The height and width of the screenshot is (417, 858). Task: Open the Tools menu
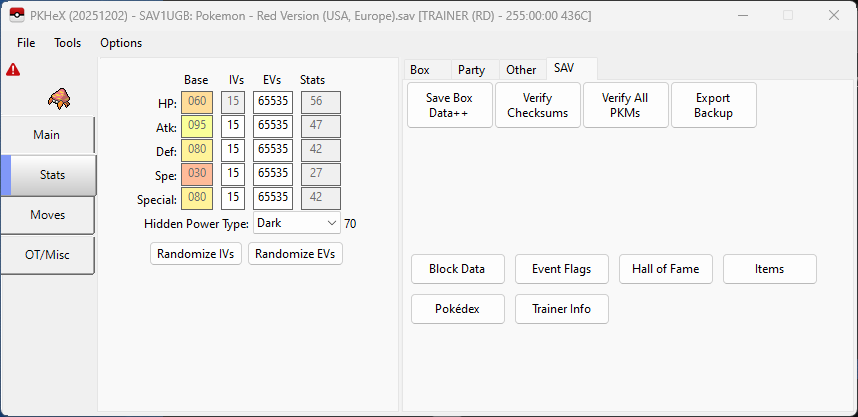[x=68, y=43]
